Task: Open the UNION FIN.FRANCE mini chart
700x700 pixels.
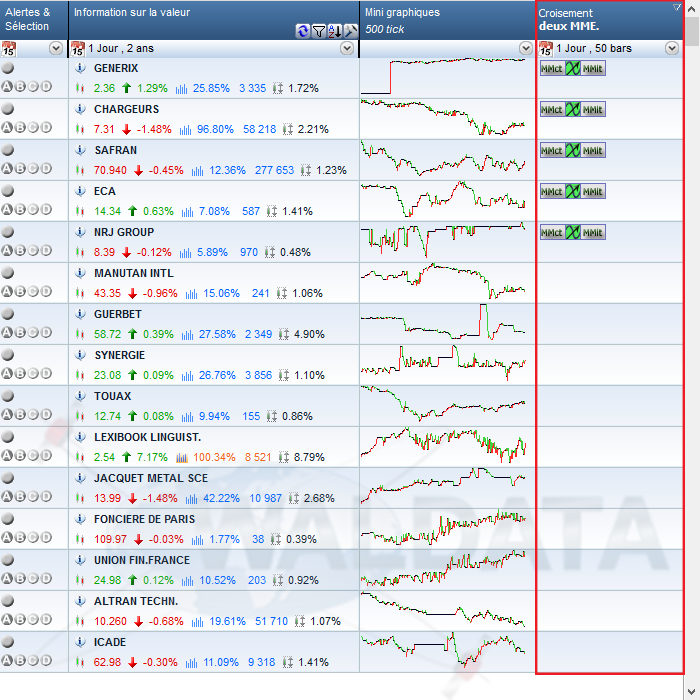Action: click(443, 568)
